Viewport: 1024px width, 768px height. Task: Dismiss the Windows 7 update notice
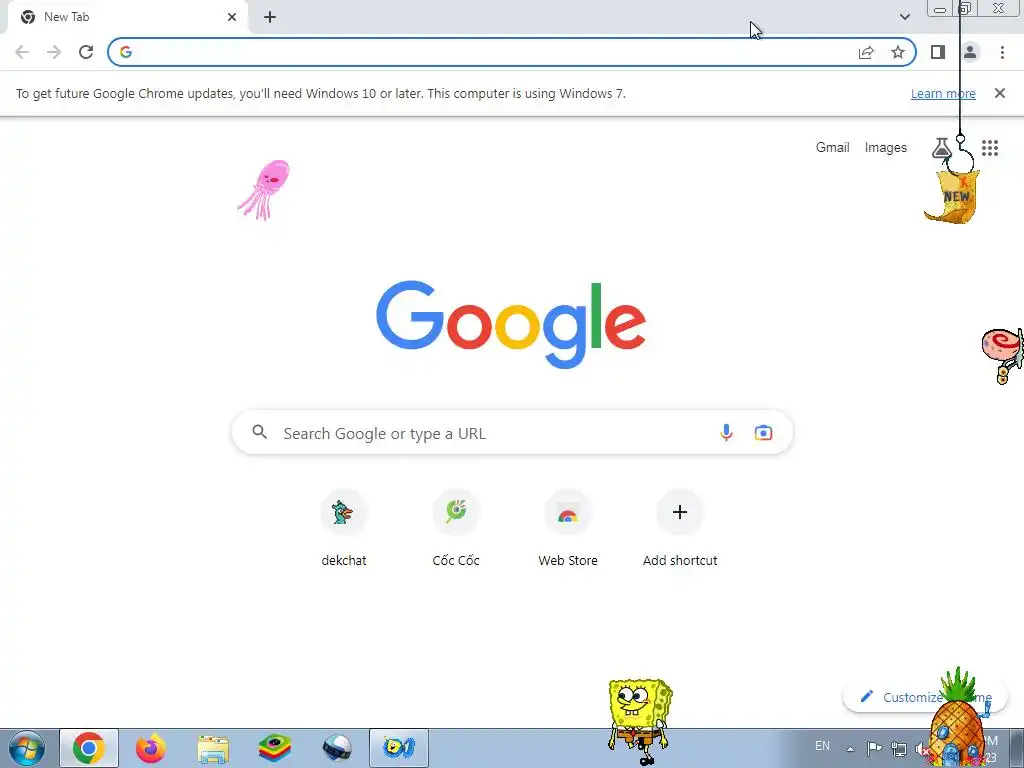click(x=999, y=93)
